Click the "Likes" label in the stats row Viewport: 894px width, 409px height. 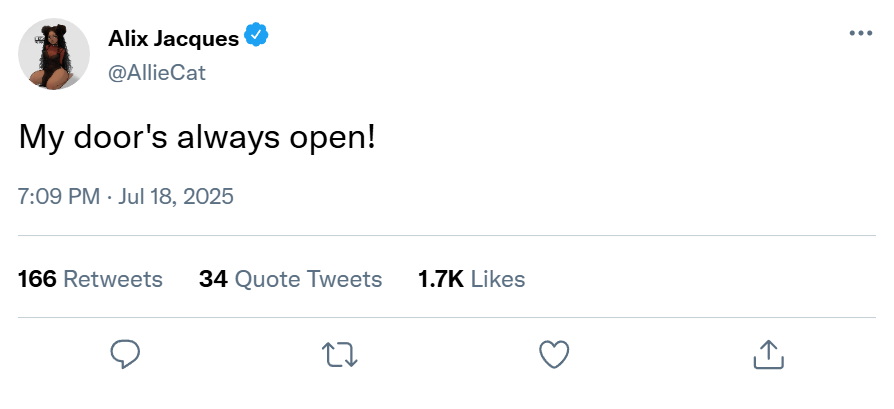coord(497,279)
